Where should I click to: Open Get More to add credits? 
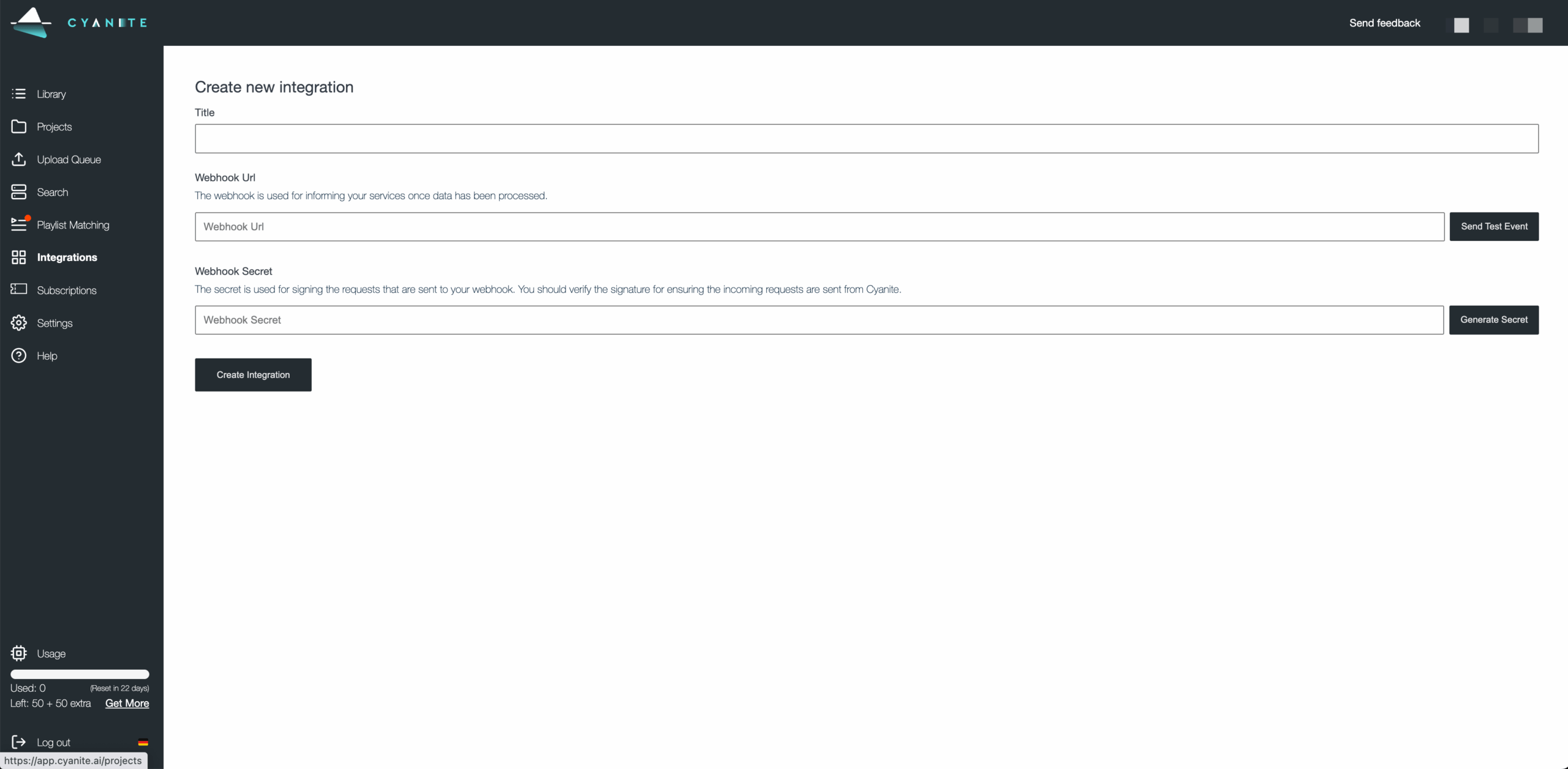127,703
